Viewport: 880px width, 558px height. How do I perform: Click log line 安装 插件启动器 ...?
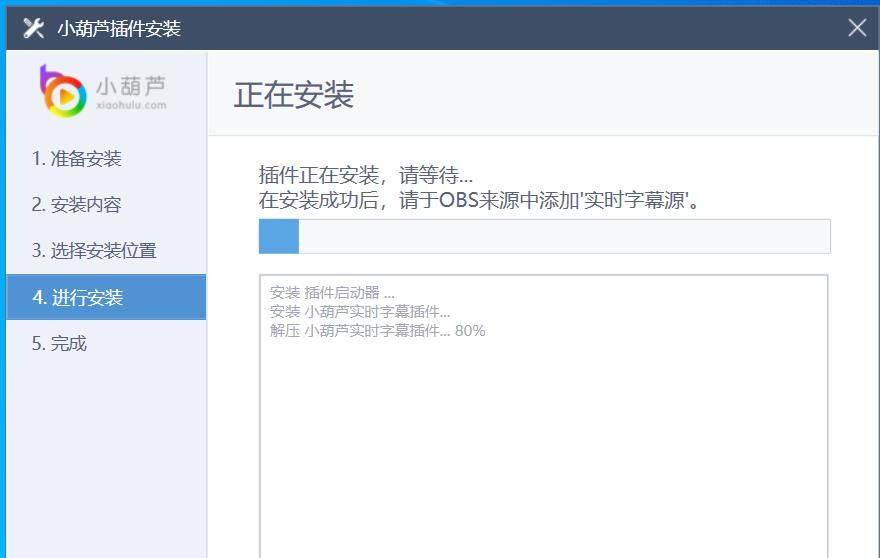(332, 292)
